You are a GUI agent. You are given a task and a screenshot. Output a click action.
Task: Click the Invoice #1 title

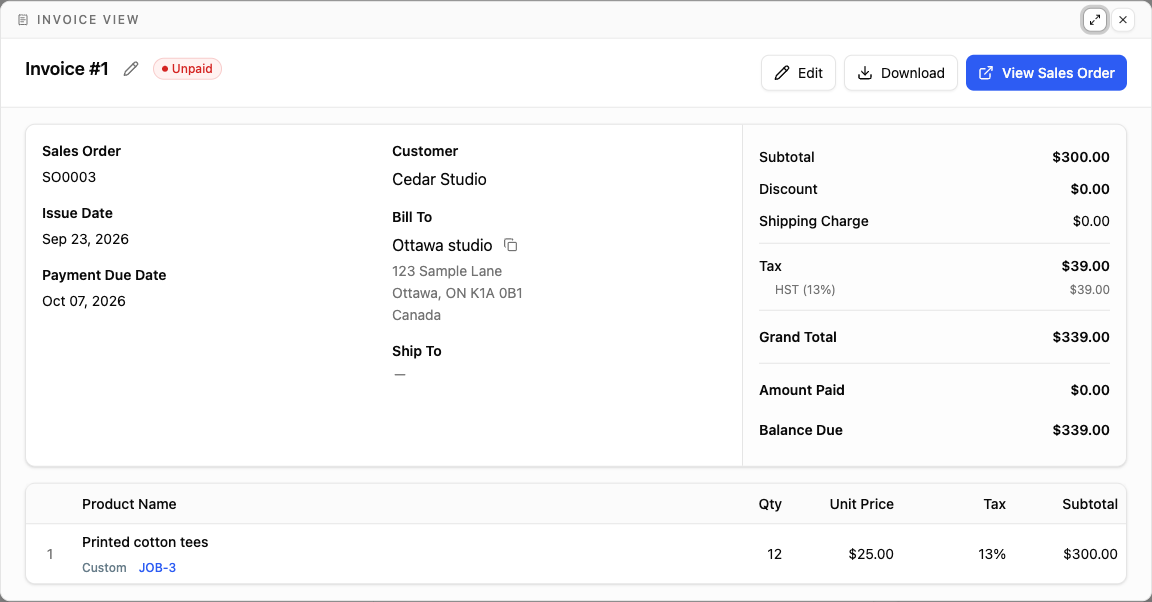[67, 69]
